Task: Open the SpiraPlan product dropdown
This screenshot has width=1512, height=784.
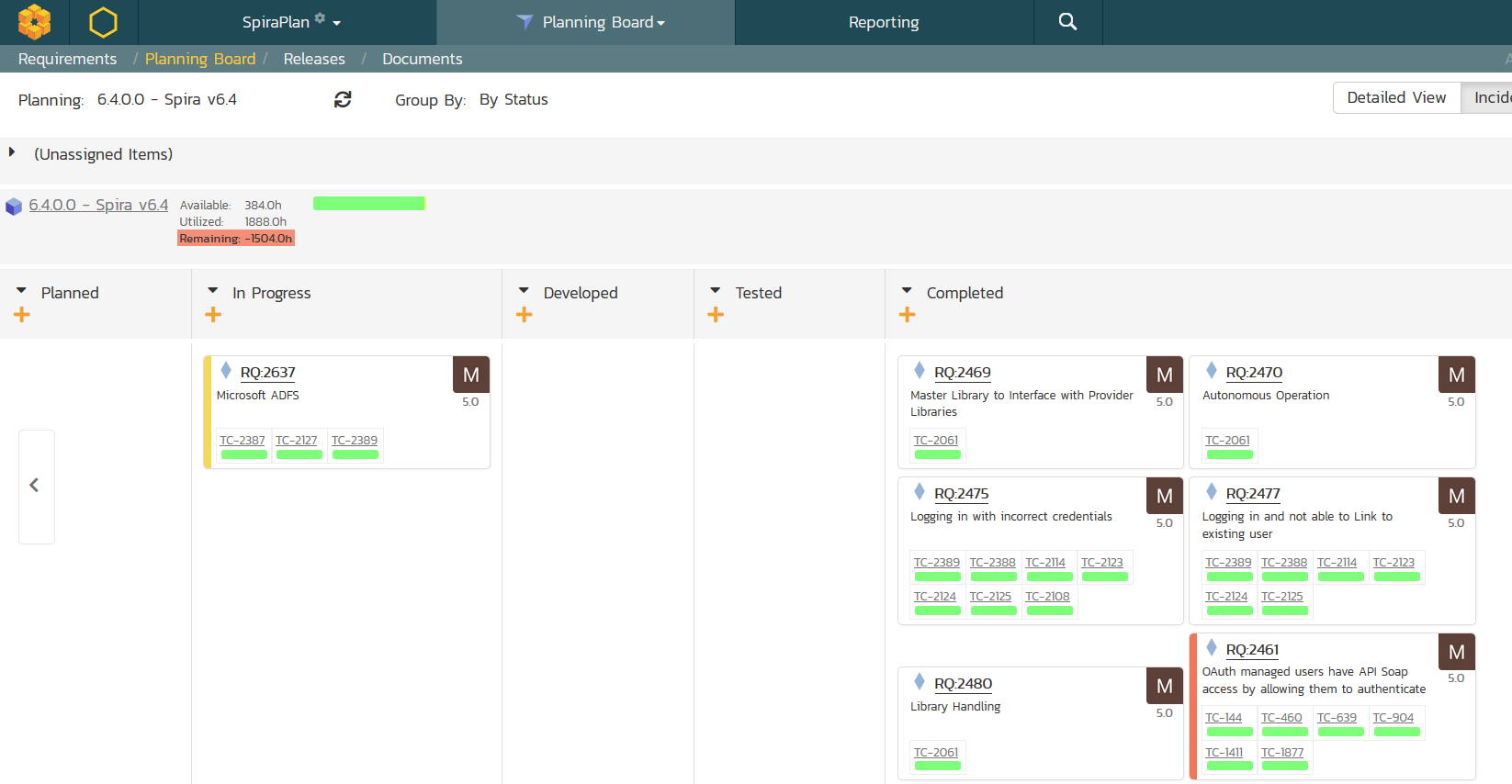Action: tap(290, 22)
